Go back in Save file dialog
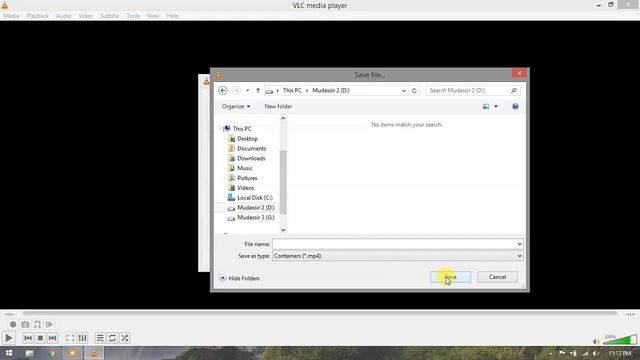The image size is (640, 360). pyautogui.click(x=223, y=91)
